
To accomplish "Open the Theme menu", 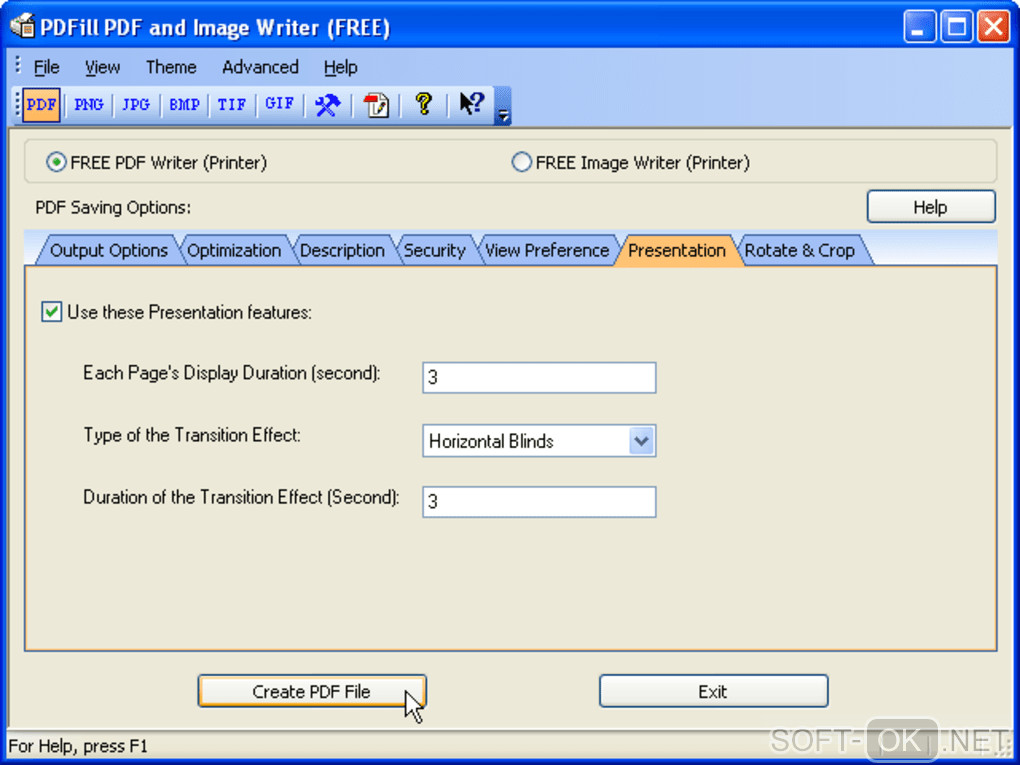I will click(x=171, y=67).
